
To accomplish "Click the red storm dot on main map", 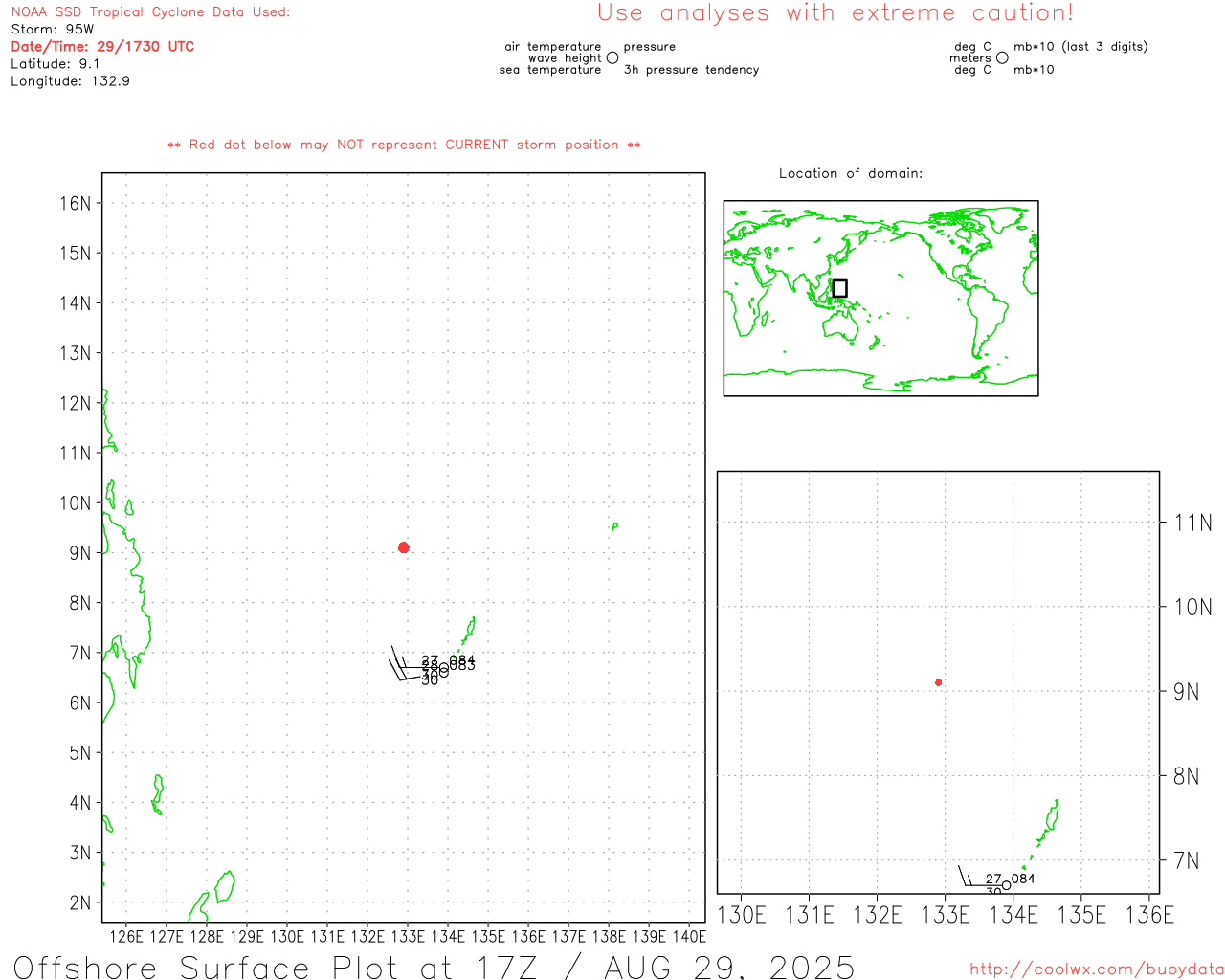I will (x=404, y=547).
